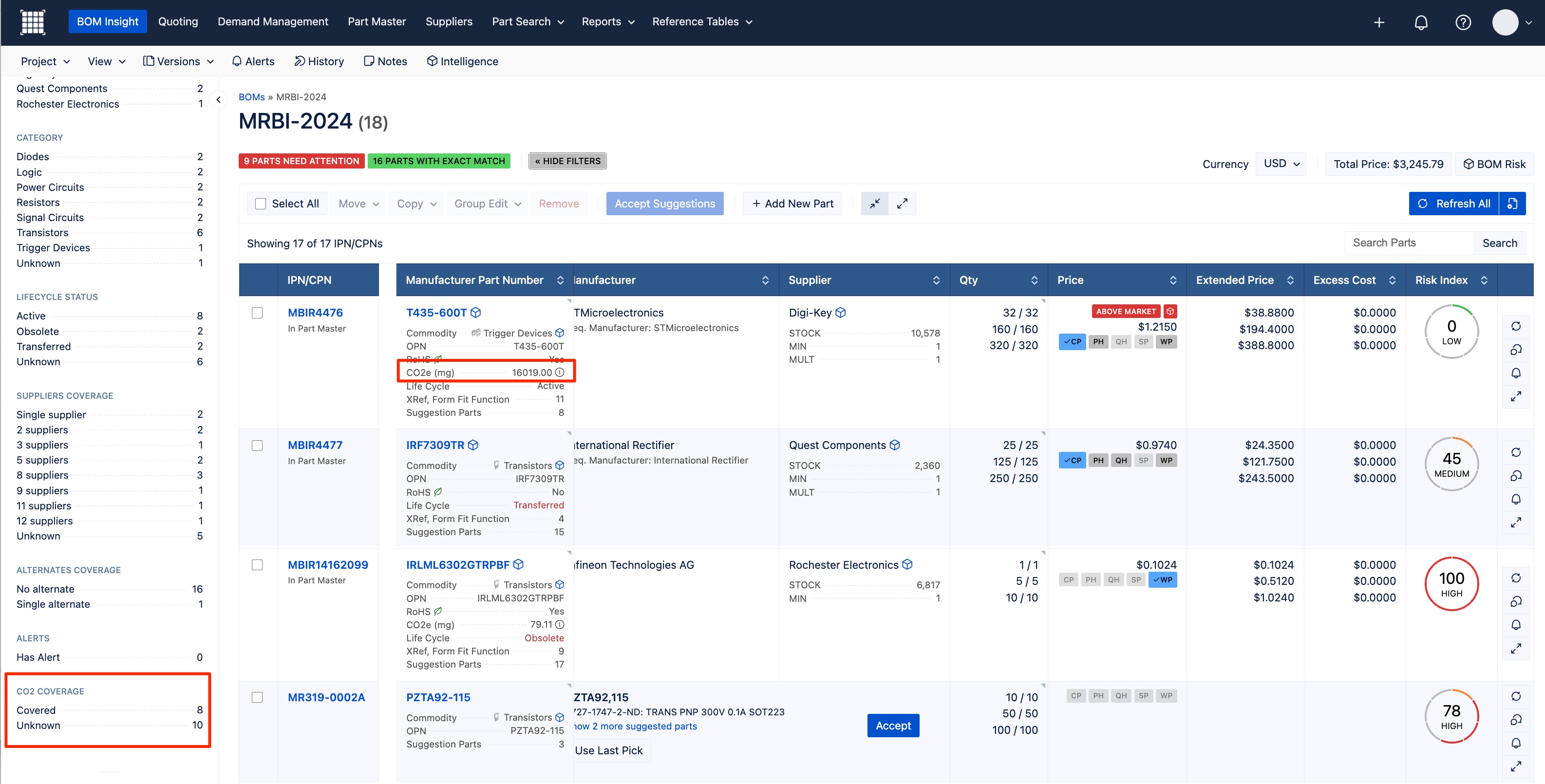Viewport: 1545px width, 784px height.
Task: Click risk index gauge showing 45 MEDIUM
Action: coord(1451,464)
